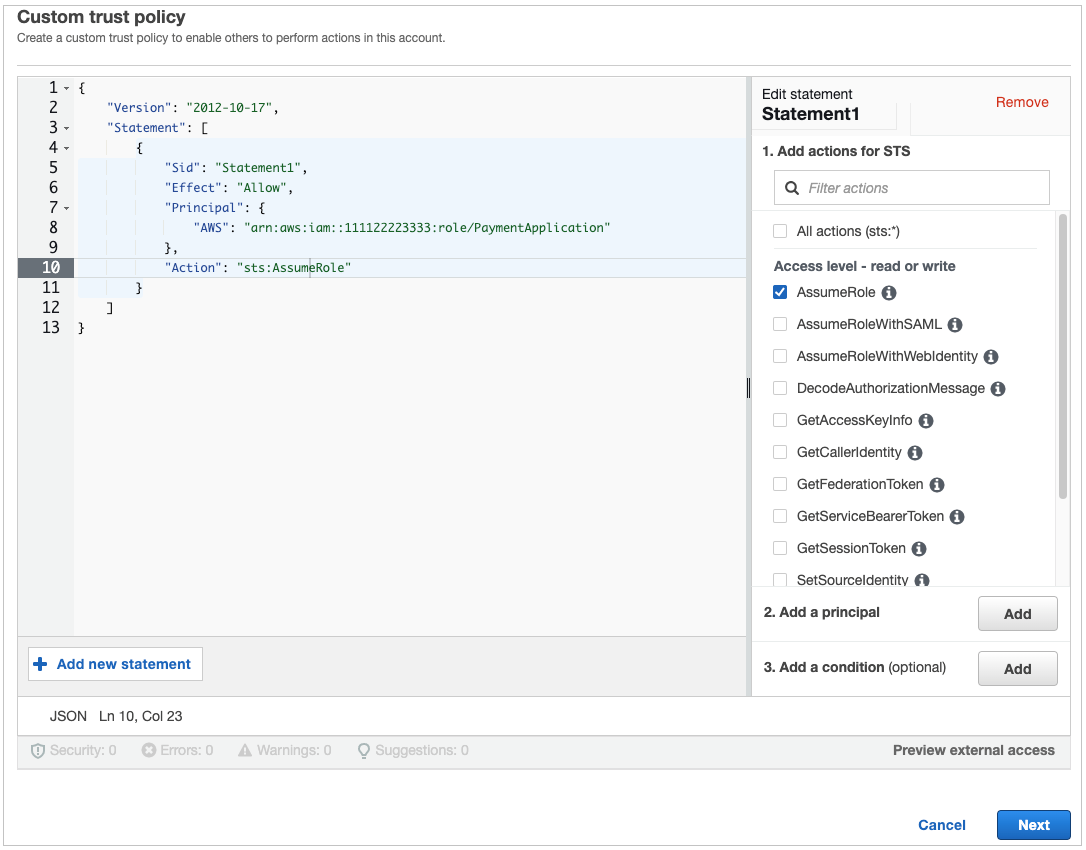Image resolution: width=1086 pixels, height=850 pixels.
Task: Click the actions list vertical scrollbar
Action: coord(1062,360)
